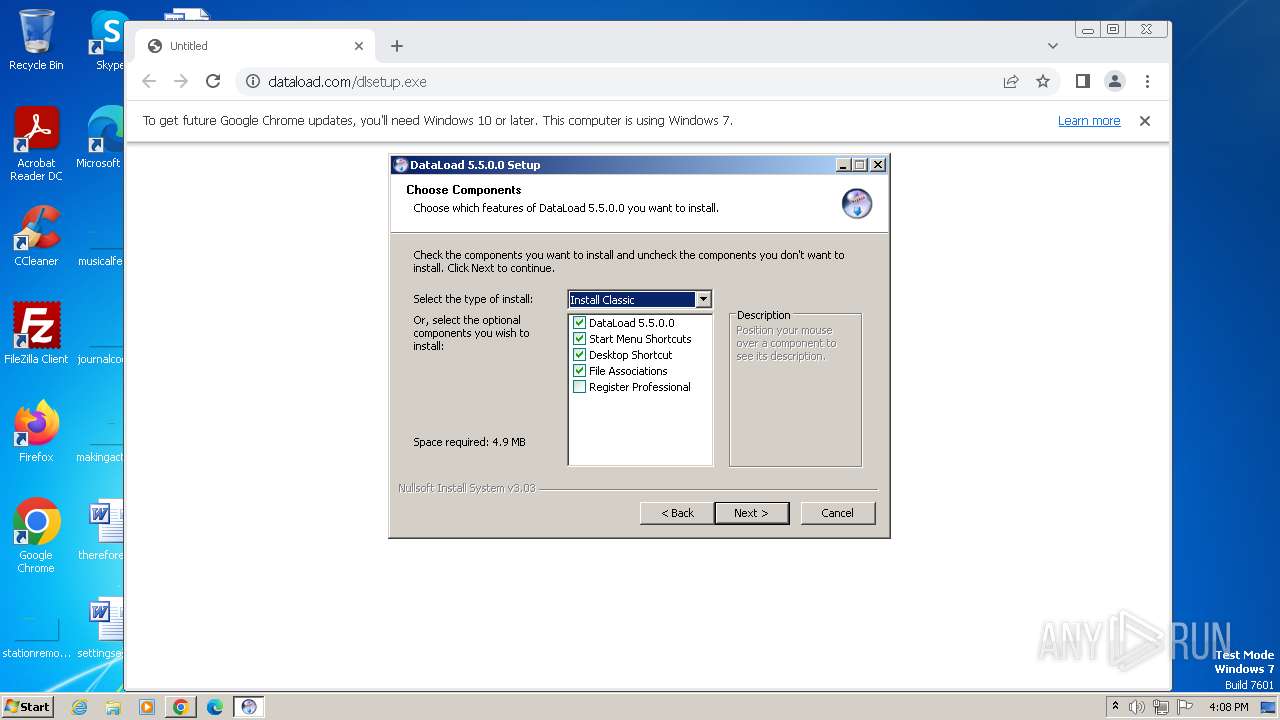This screenshot has height=720, width=1280.
Task: Click the Chrome back arrow
Action: click(149, 81)
